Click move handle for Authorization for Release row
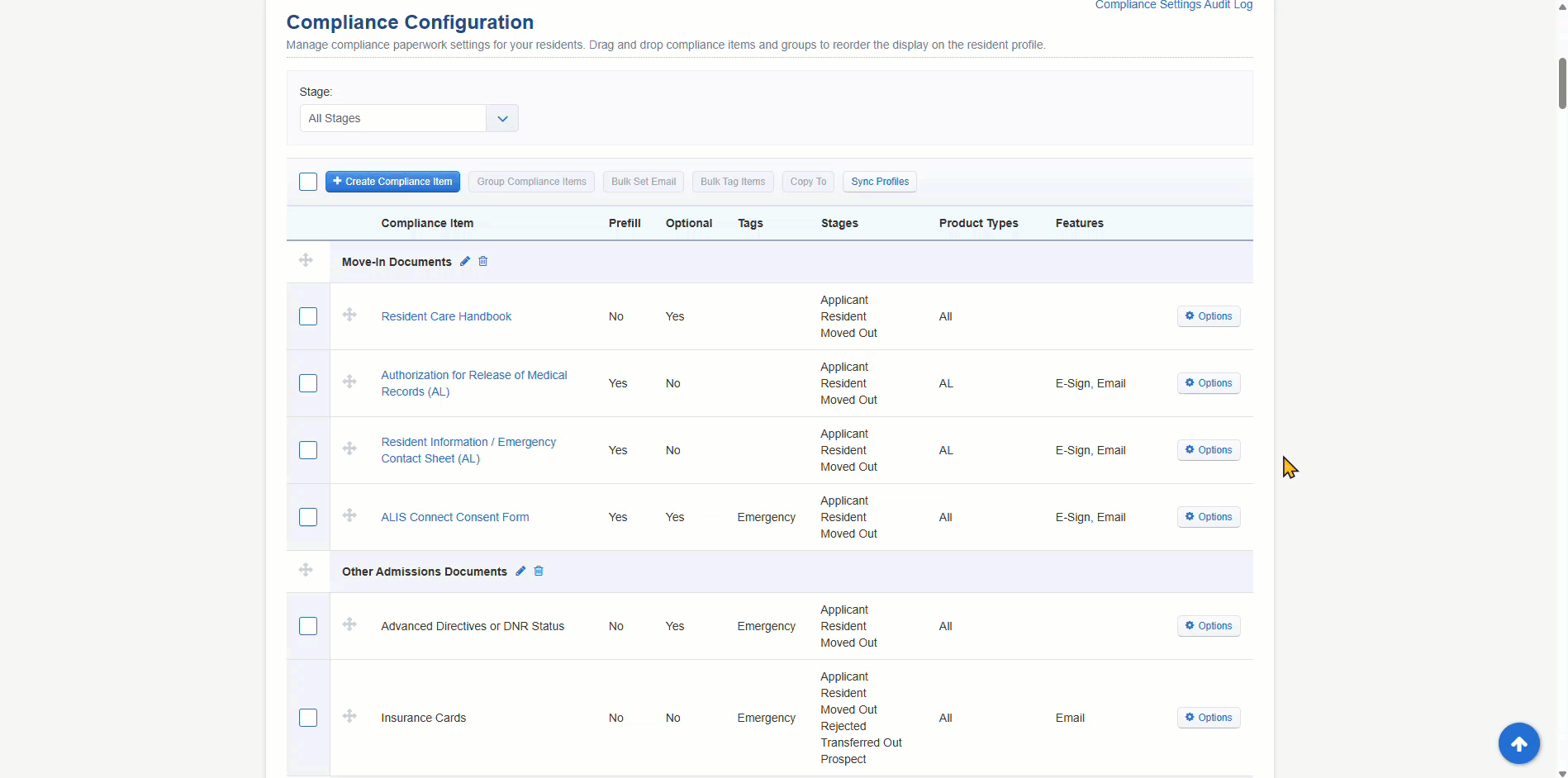This screenshot has width=1568, height=778. (x=349, y=382)
